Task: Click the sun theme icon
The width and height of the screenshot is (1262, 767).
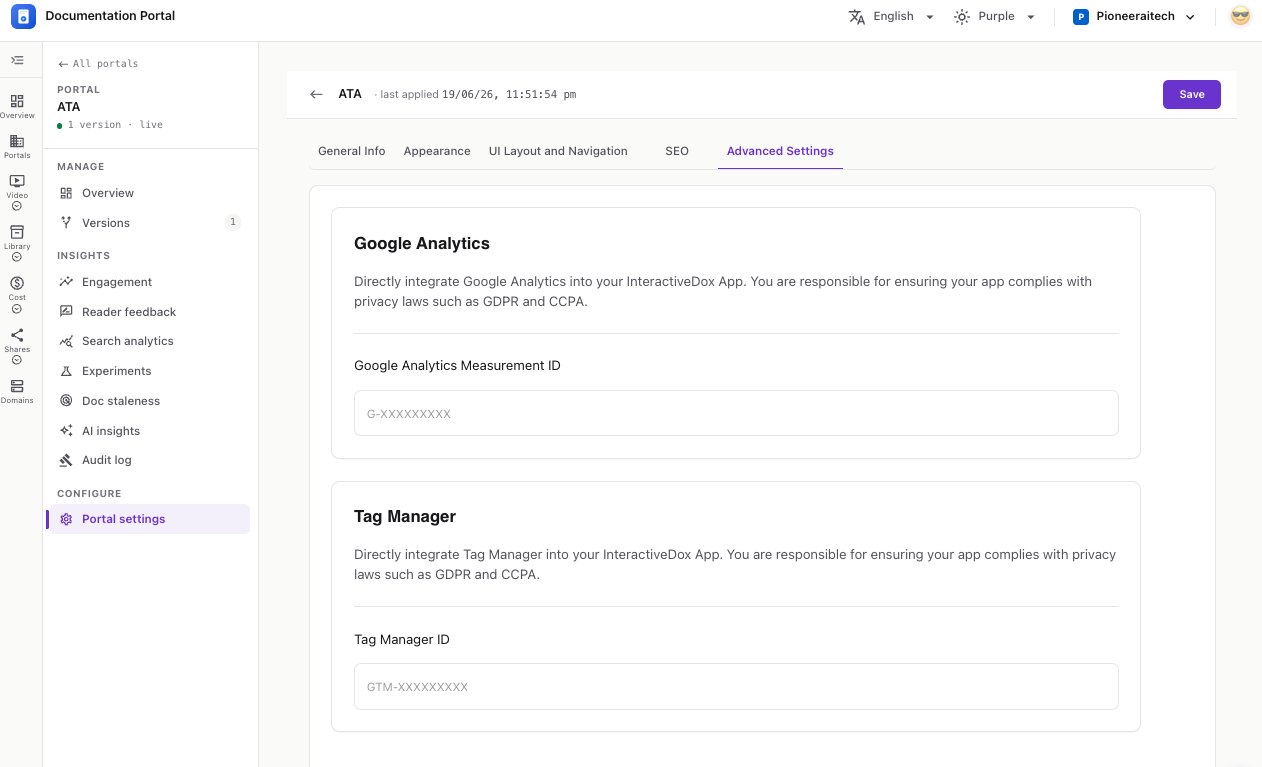Action: click(962, 17)
